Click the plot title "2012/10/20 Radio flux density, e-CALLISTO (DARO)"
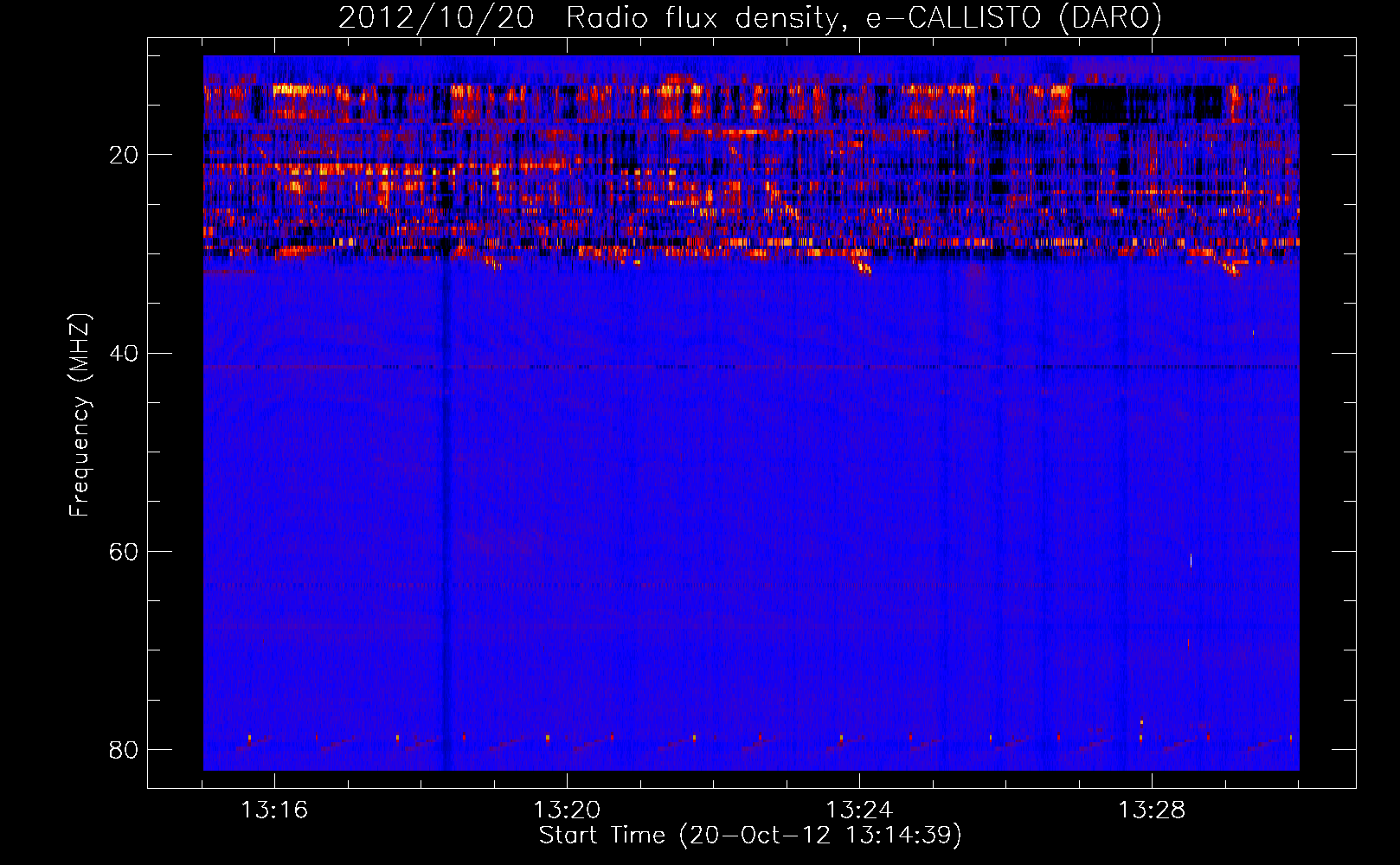The image size is (1400, 865). pyautogui.click(x=750, y=17)
